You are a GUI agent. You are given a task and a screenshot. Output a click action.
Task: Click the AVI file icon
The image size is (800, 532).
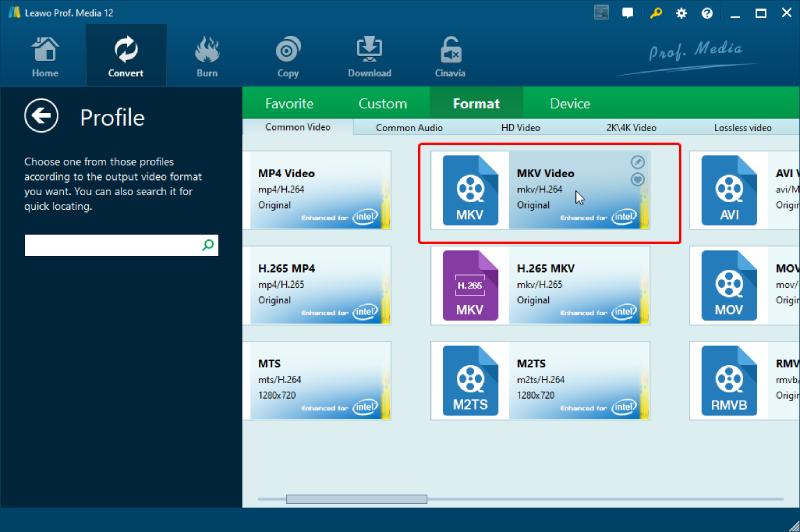[x=729, y=190]
